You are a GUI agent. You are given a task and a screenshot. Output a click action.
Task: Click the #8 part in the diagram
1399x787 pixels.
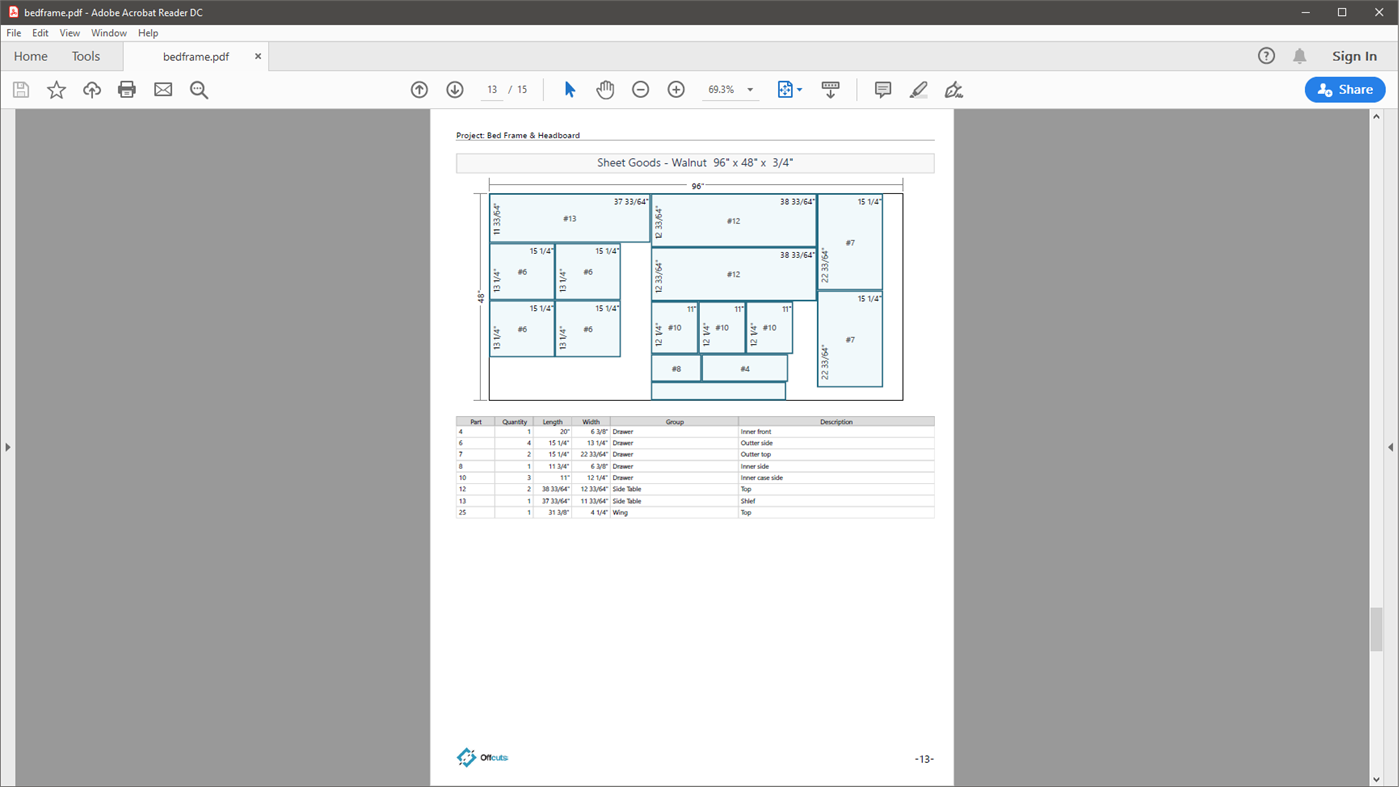676,369
